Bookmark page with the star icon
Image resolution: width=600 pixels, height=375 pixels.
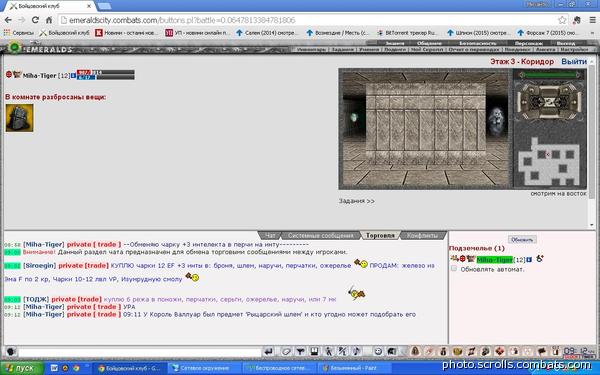tap(562, 20)
